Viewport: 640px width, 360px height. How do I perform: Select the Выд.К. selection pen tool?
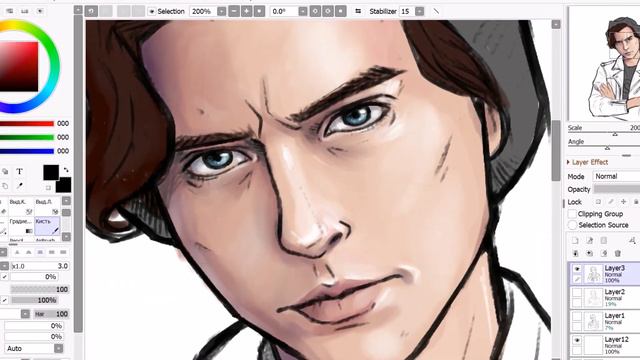point(21,206)
